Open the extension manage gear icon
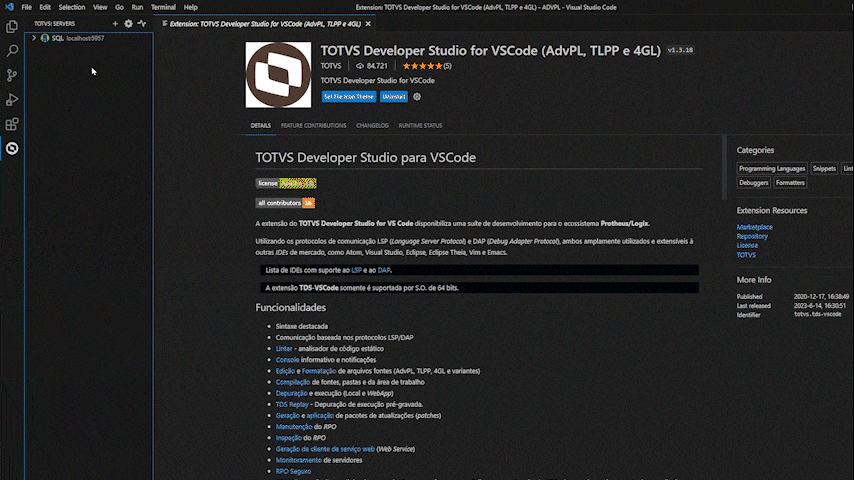This screenshot has width=854, height=480. 417,96
